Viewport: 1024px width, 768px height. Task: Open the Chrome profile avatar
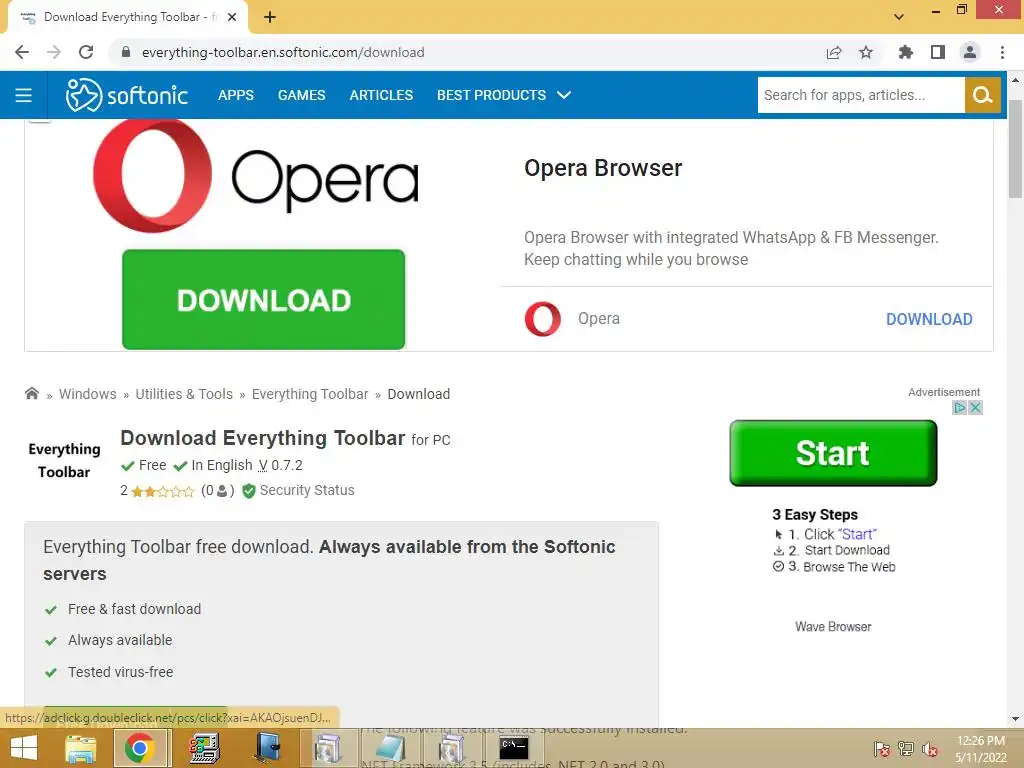[970, 52]
